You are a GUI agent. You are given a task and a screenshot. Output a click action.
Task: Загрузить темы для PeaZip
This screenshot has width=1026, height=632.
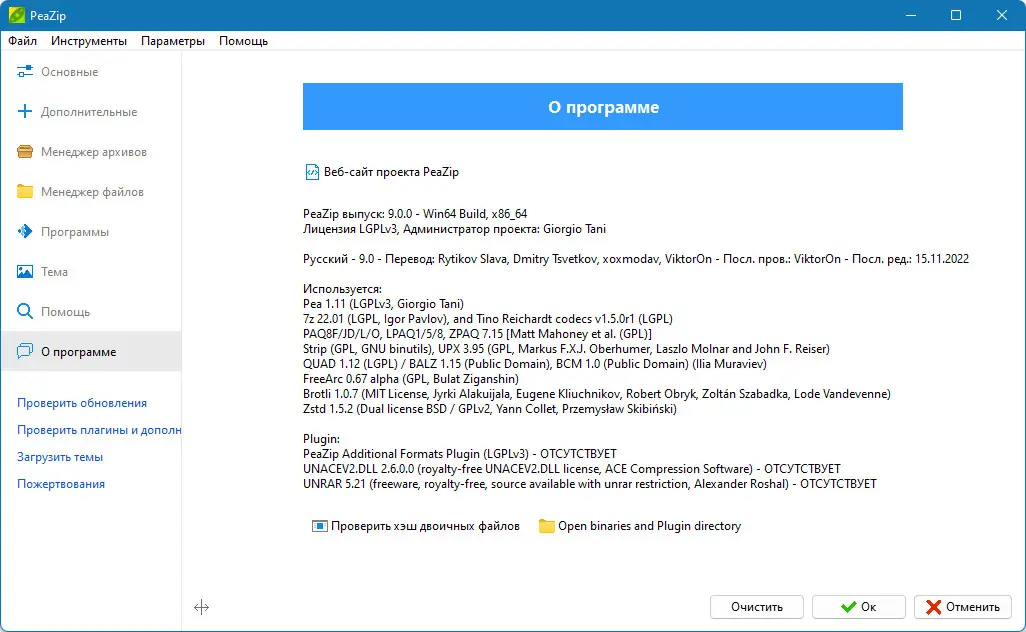(x=58, y=458)
